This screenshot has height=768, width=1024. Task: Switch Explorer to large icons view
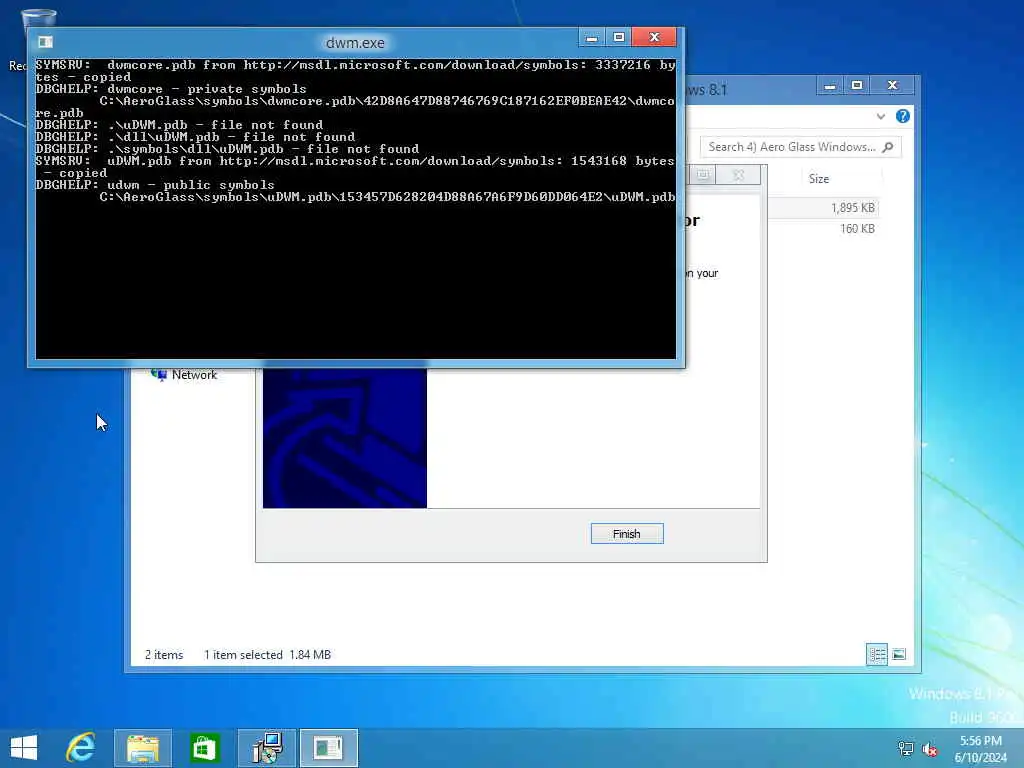tap(899, 654)
